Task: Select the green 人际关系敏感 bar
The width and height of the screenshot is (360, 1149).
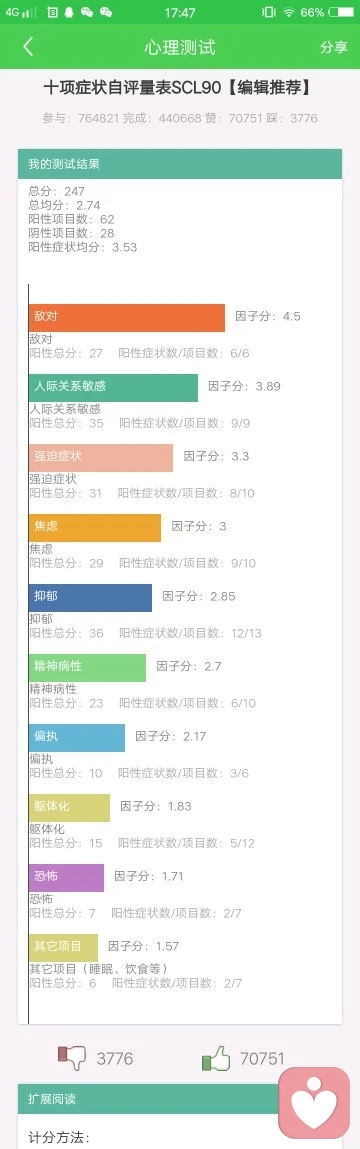Action: click(113, 388)
